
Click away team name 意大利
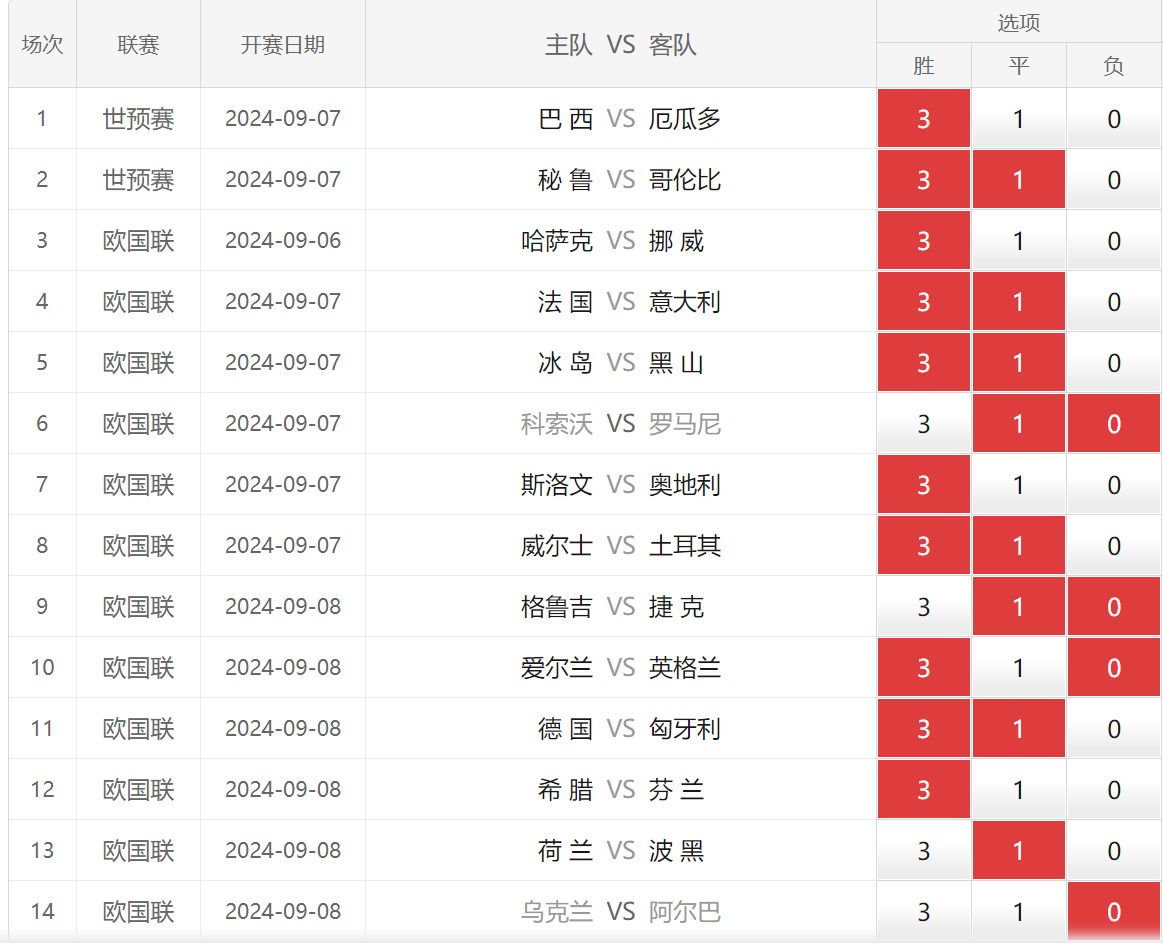(685, 302)
